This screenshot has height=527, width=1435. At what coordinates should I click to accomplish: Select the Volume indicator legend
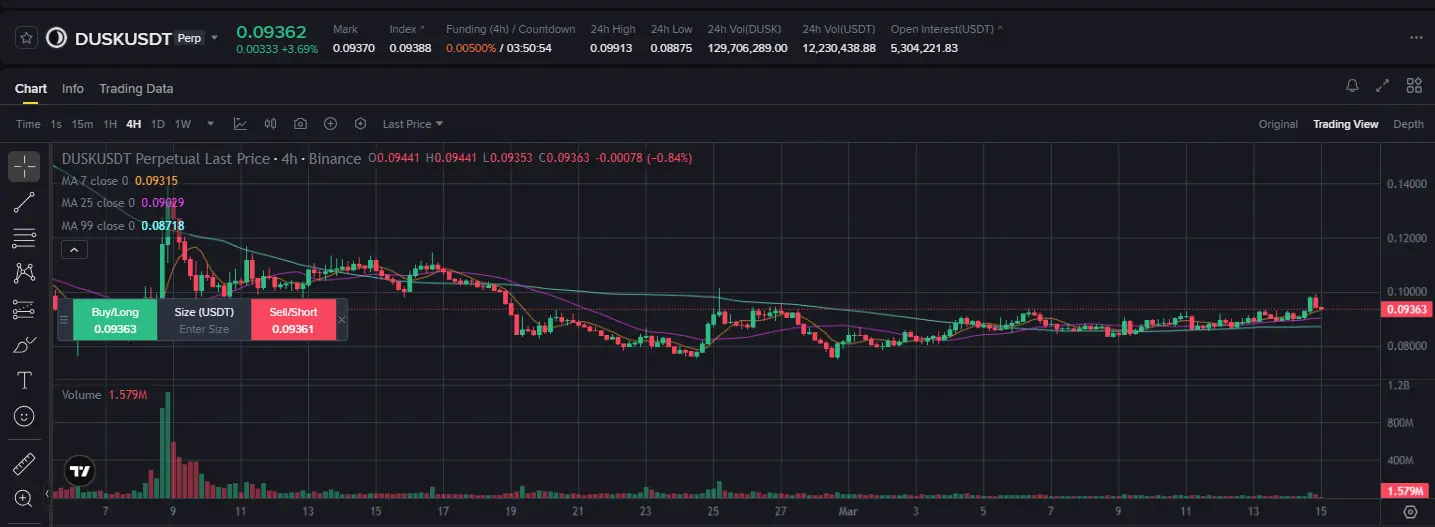coord(104,395)
